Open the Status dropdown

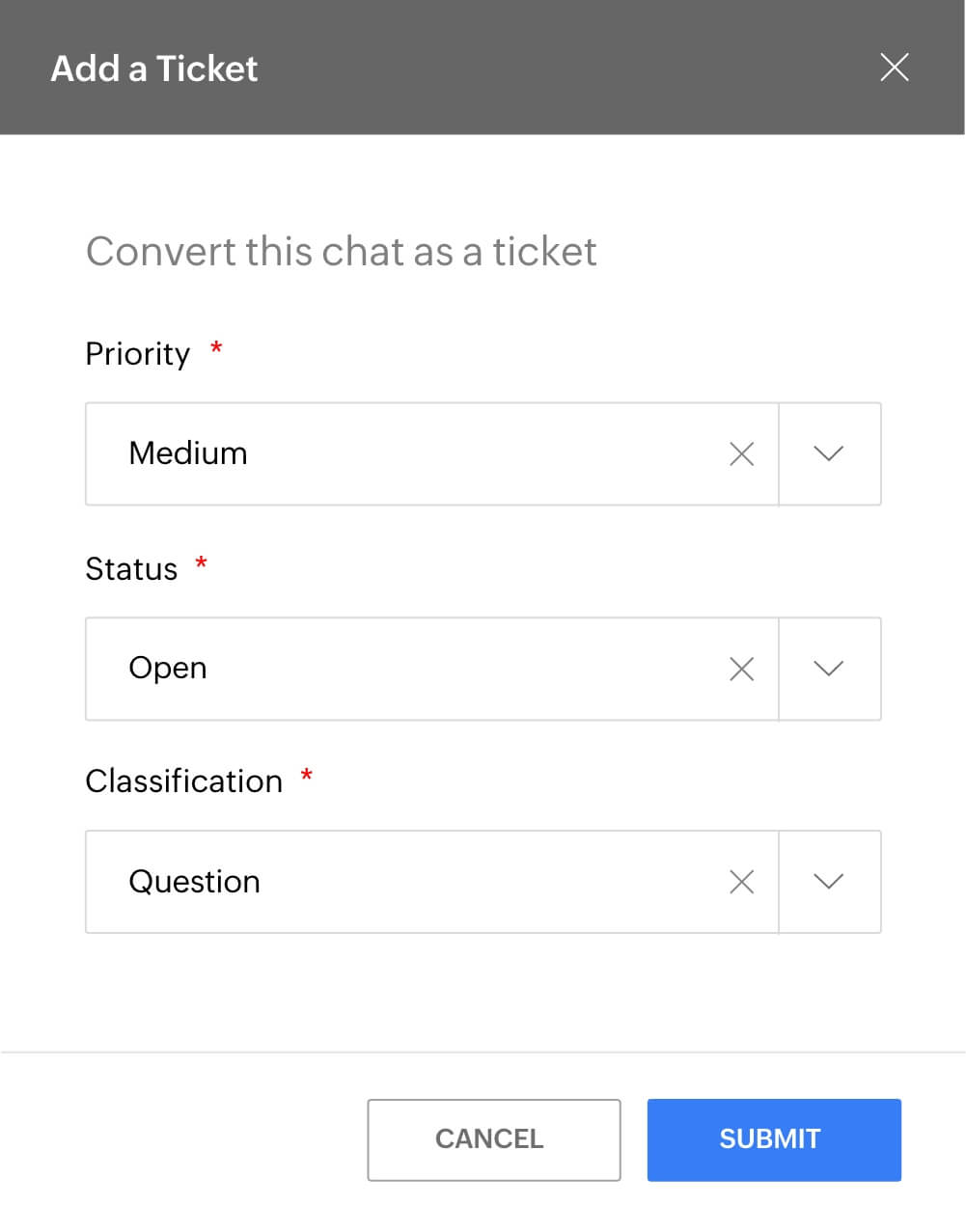(829, 668)
